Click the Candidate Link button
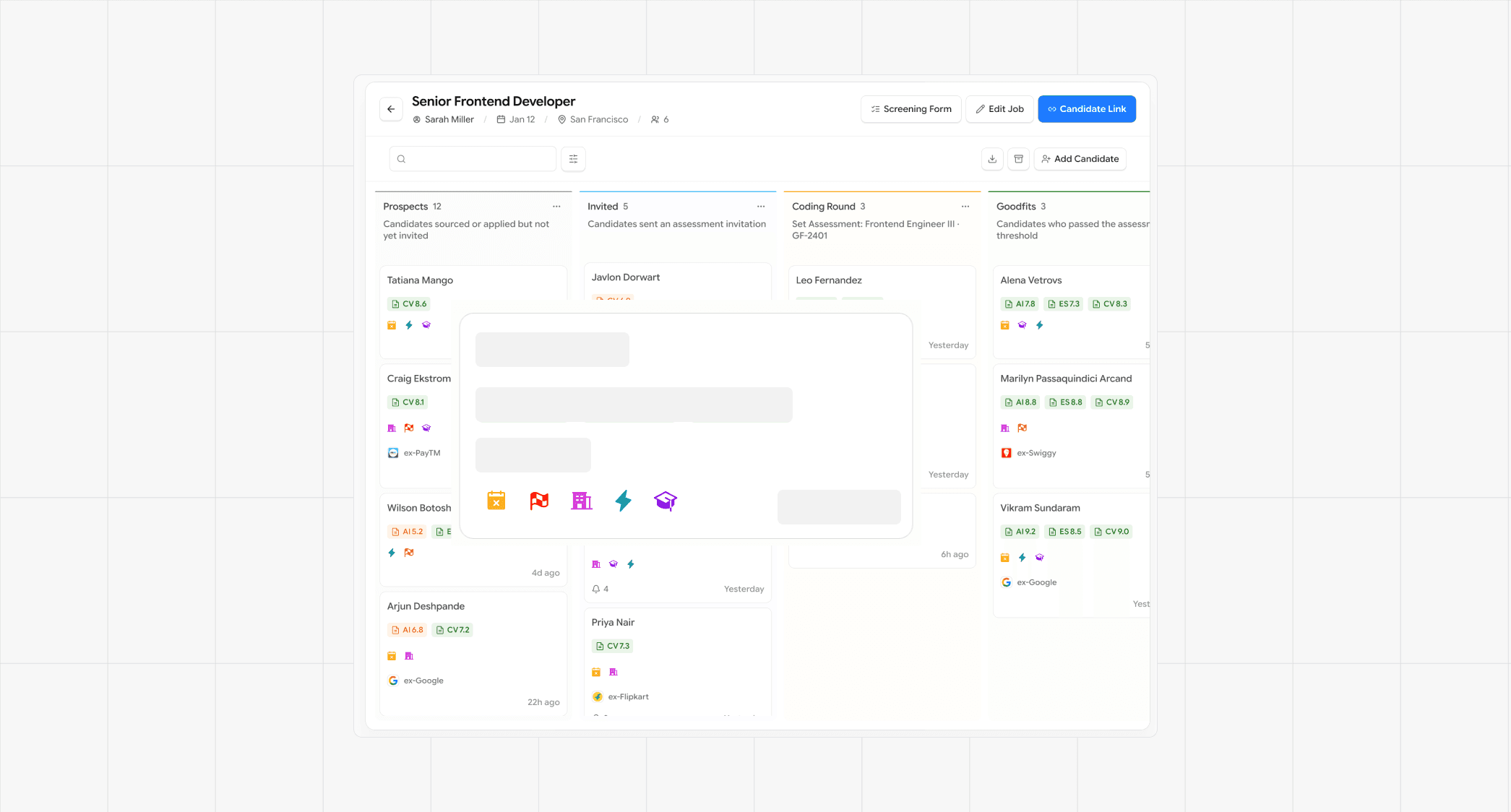The image size is (1511, 812). click(x=1087, y=108)
